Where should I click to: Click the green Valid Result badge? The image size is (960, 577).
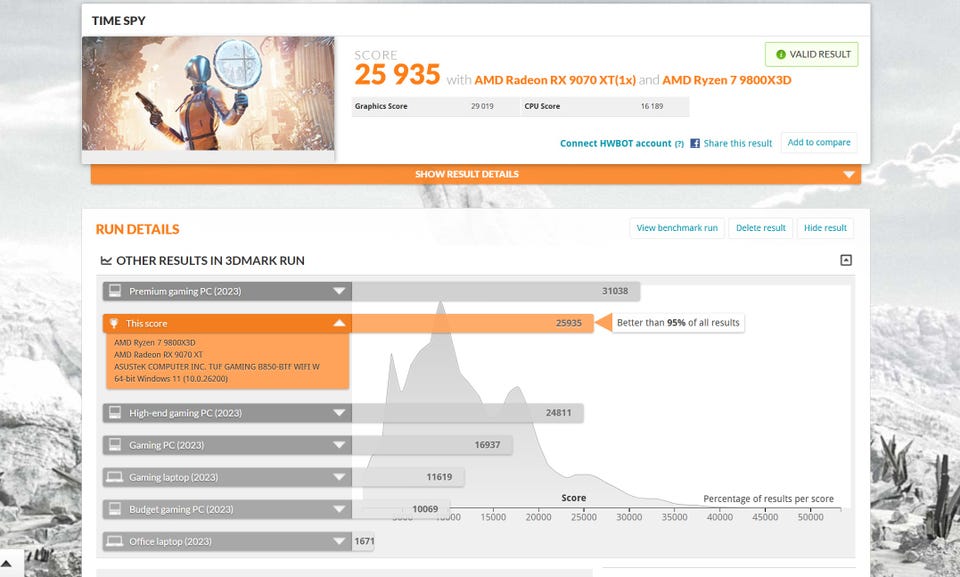811,55
